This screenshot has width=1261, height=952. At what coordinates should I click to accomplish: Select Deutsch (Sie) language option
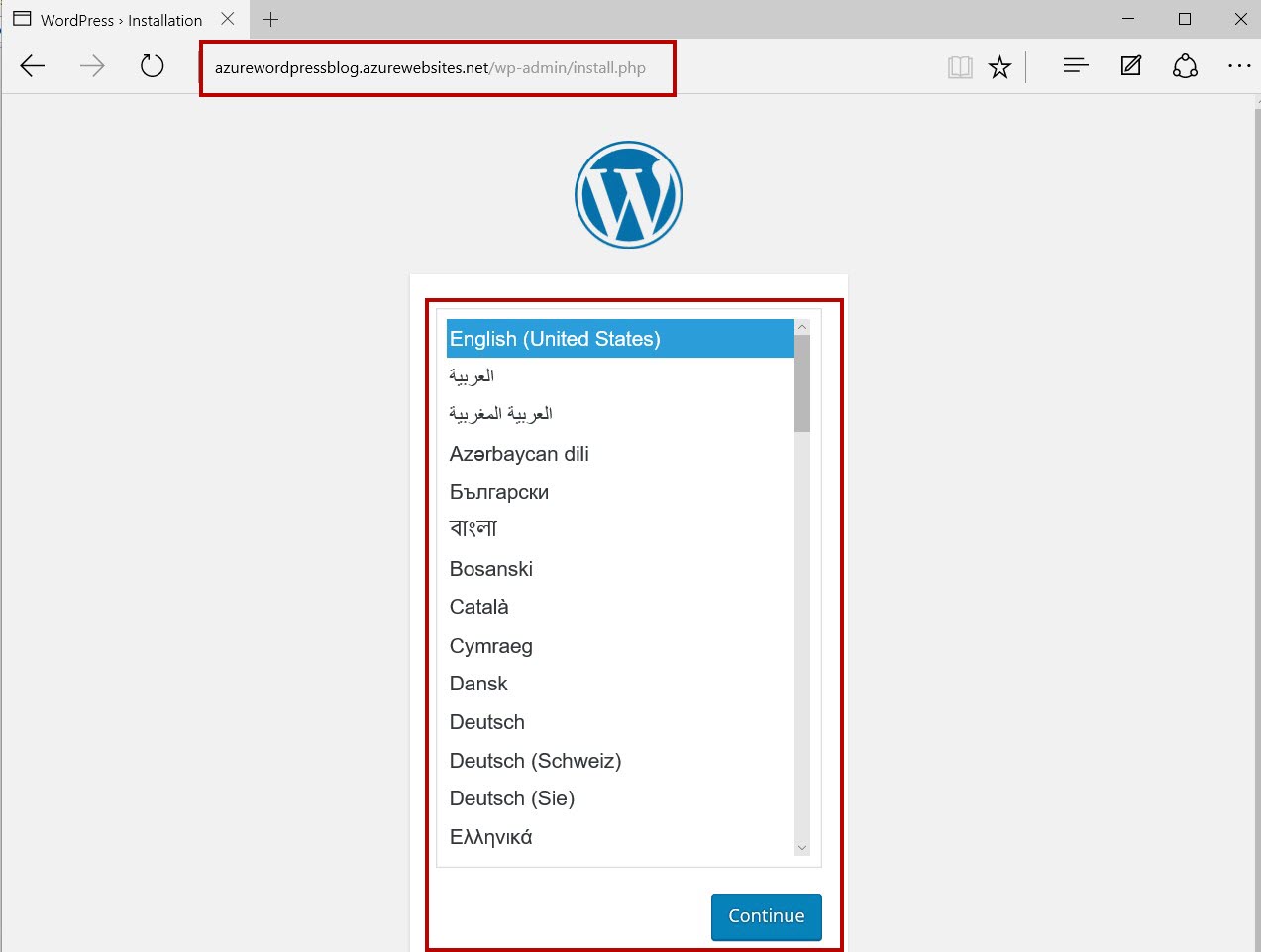click(620, 798)
